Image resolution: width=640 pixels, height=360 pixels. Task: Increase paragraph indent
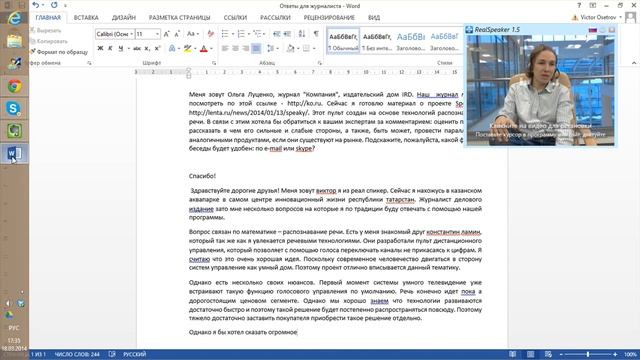(287, 34)
